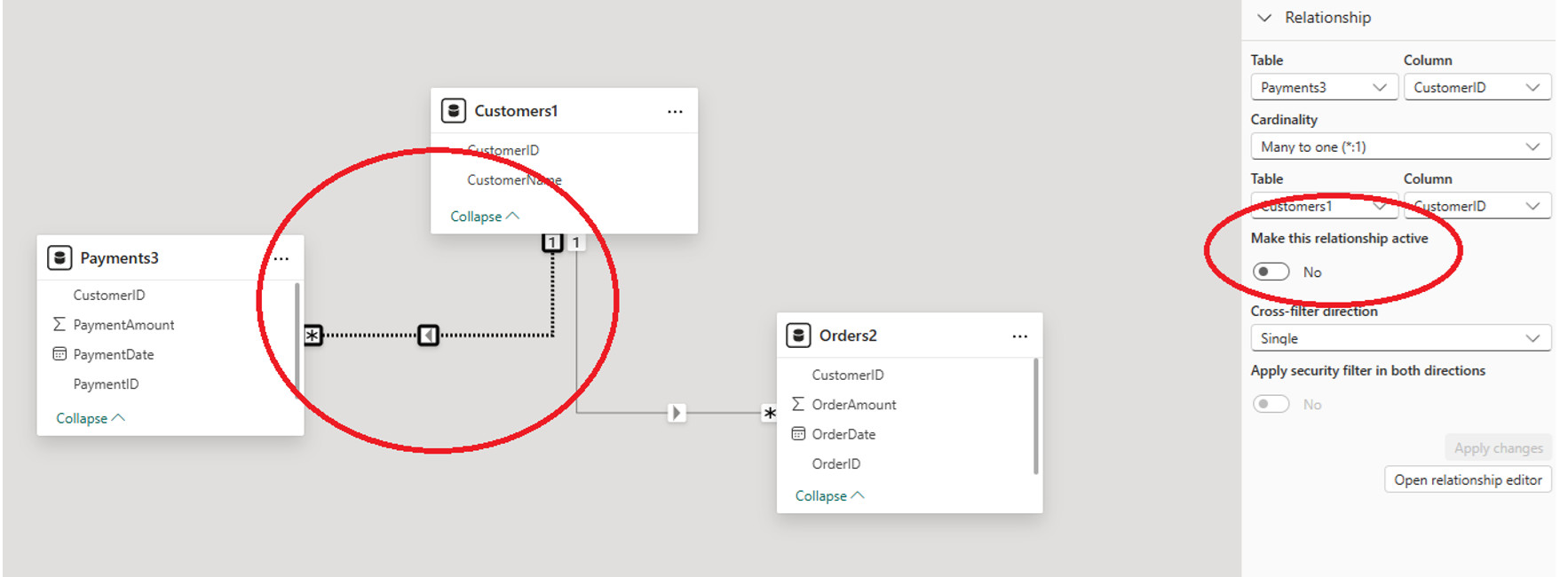
Task: Collapse the Customers1 table card
Action: click(x=484, y=217)
